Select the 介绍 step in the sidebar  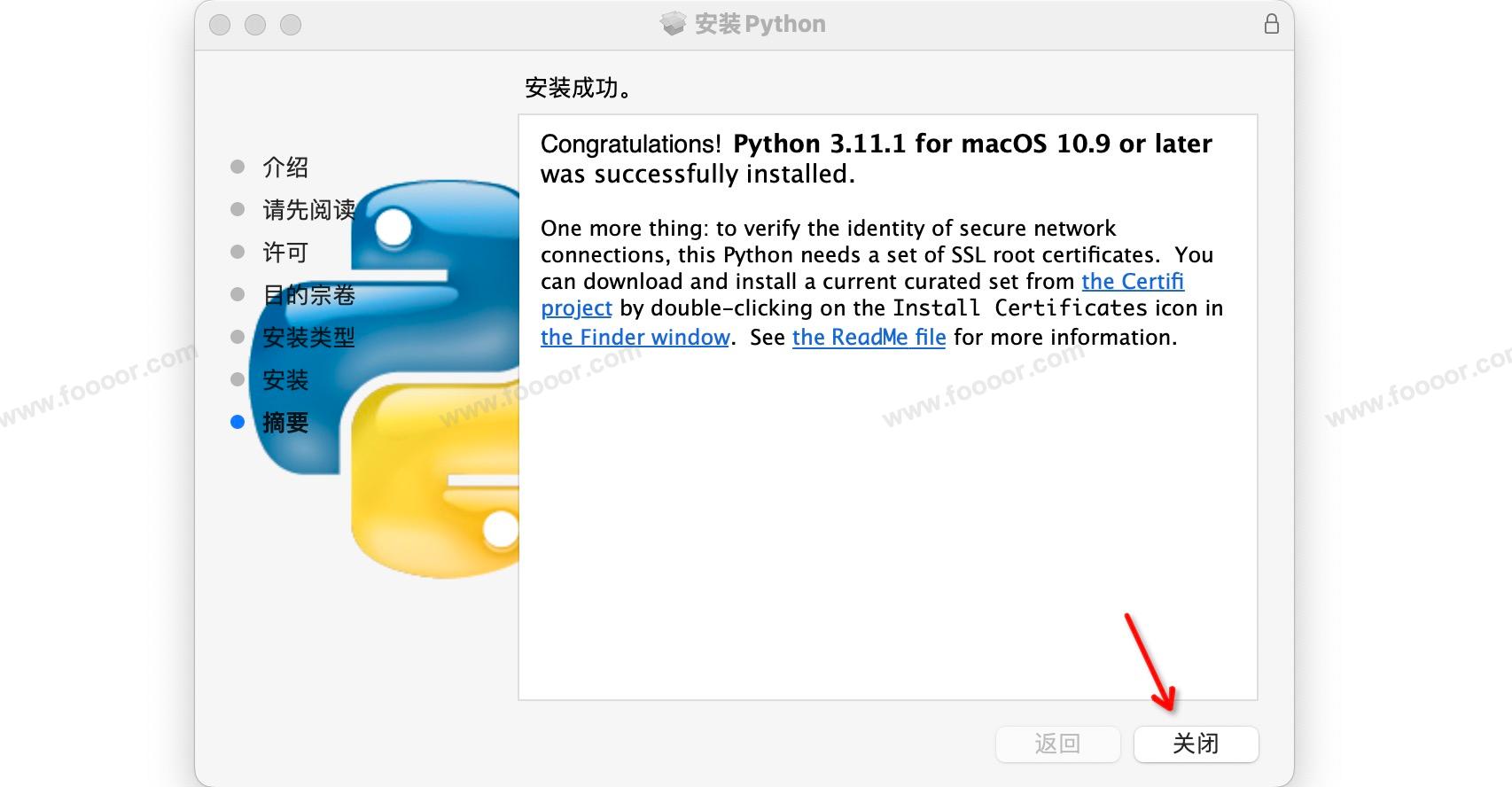285,168
